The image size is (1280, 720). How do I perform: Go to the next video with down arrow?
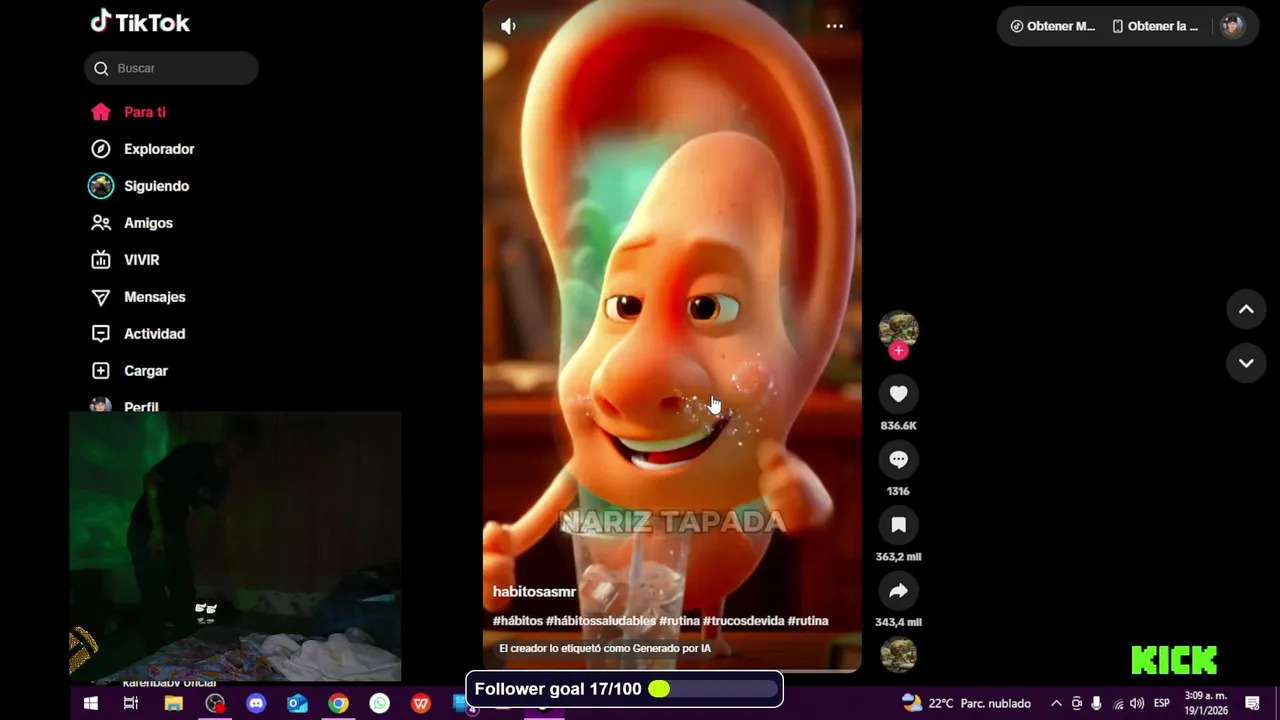1246,363
